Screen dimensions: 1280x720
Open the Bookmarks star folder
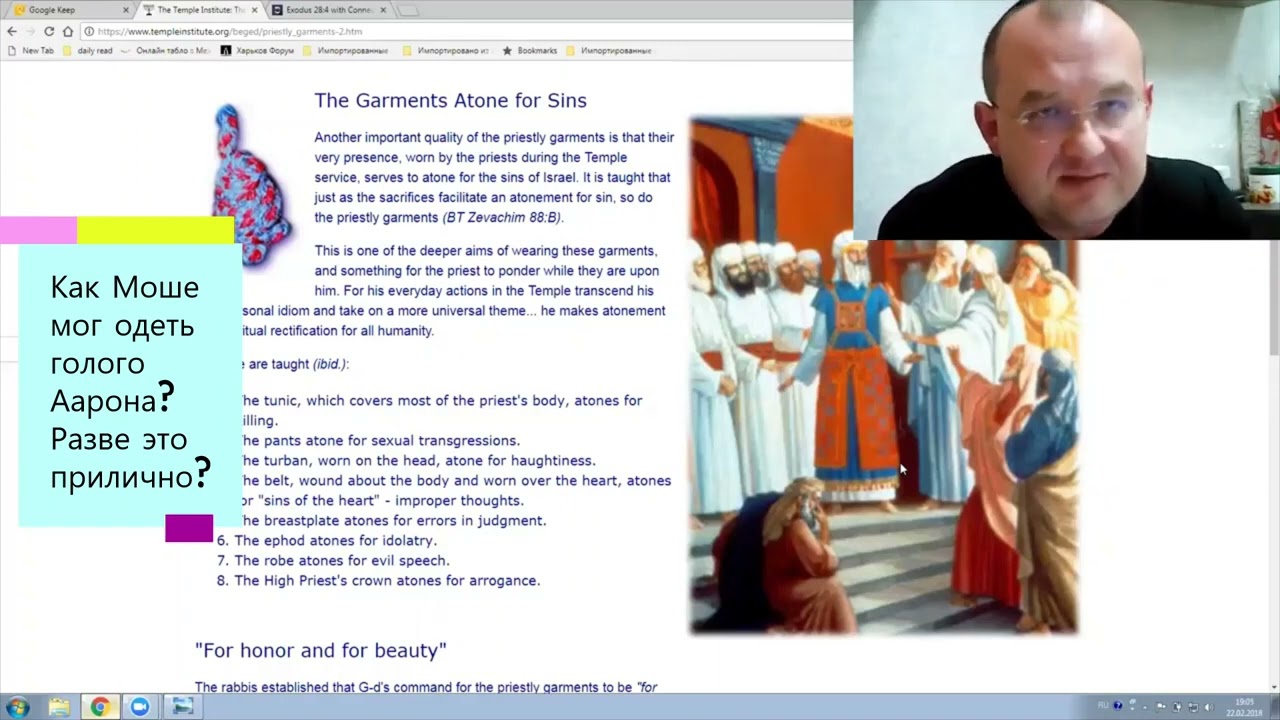pos(530,50)
